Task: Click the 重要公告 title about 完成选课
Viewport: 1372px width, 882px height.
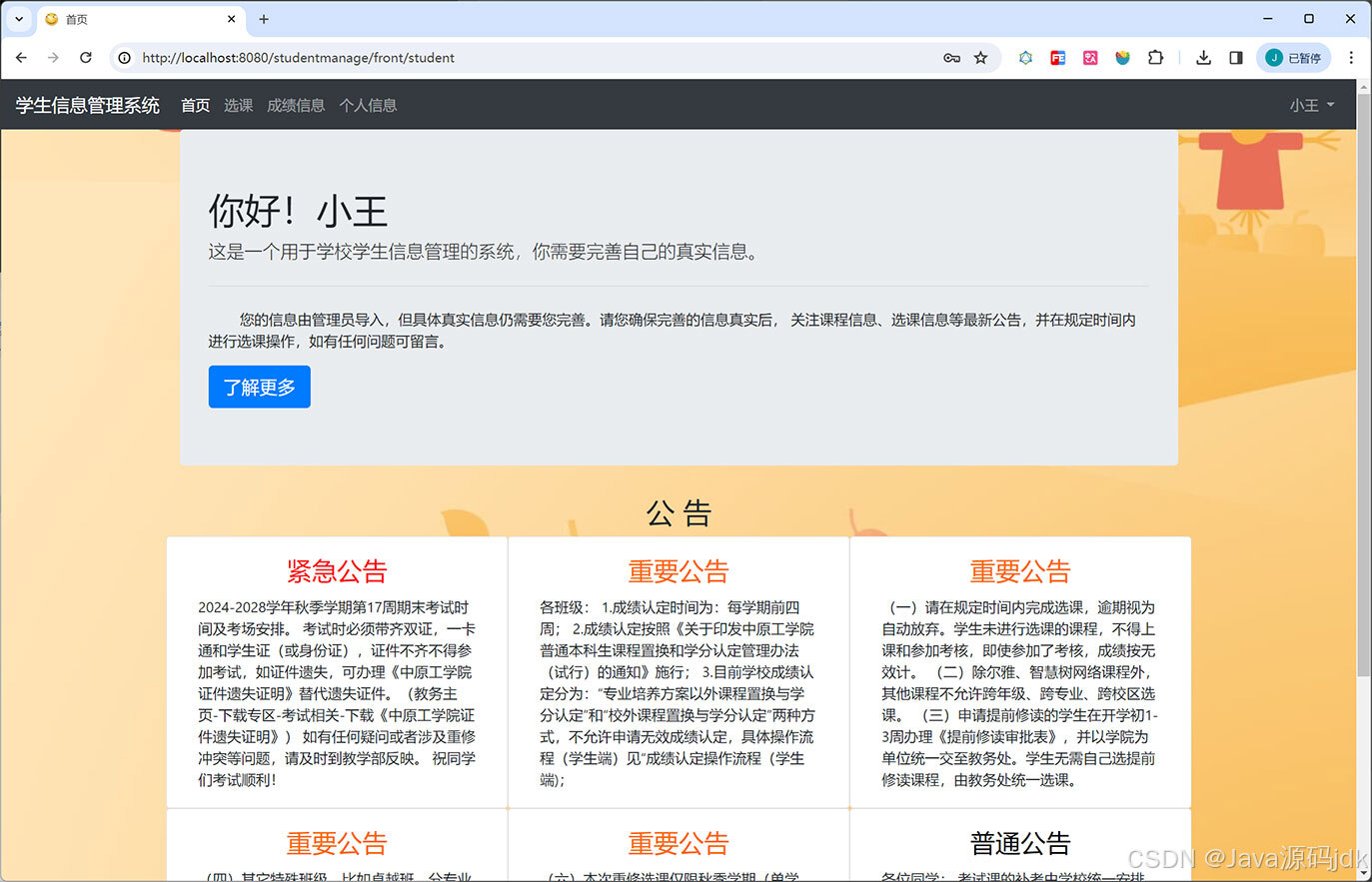Action: tap(1020, 571)
